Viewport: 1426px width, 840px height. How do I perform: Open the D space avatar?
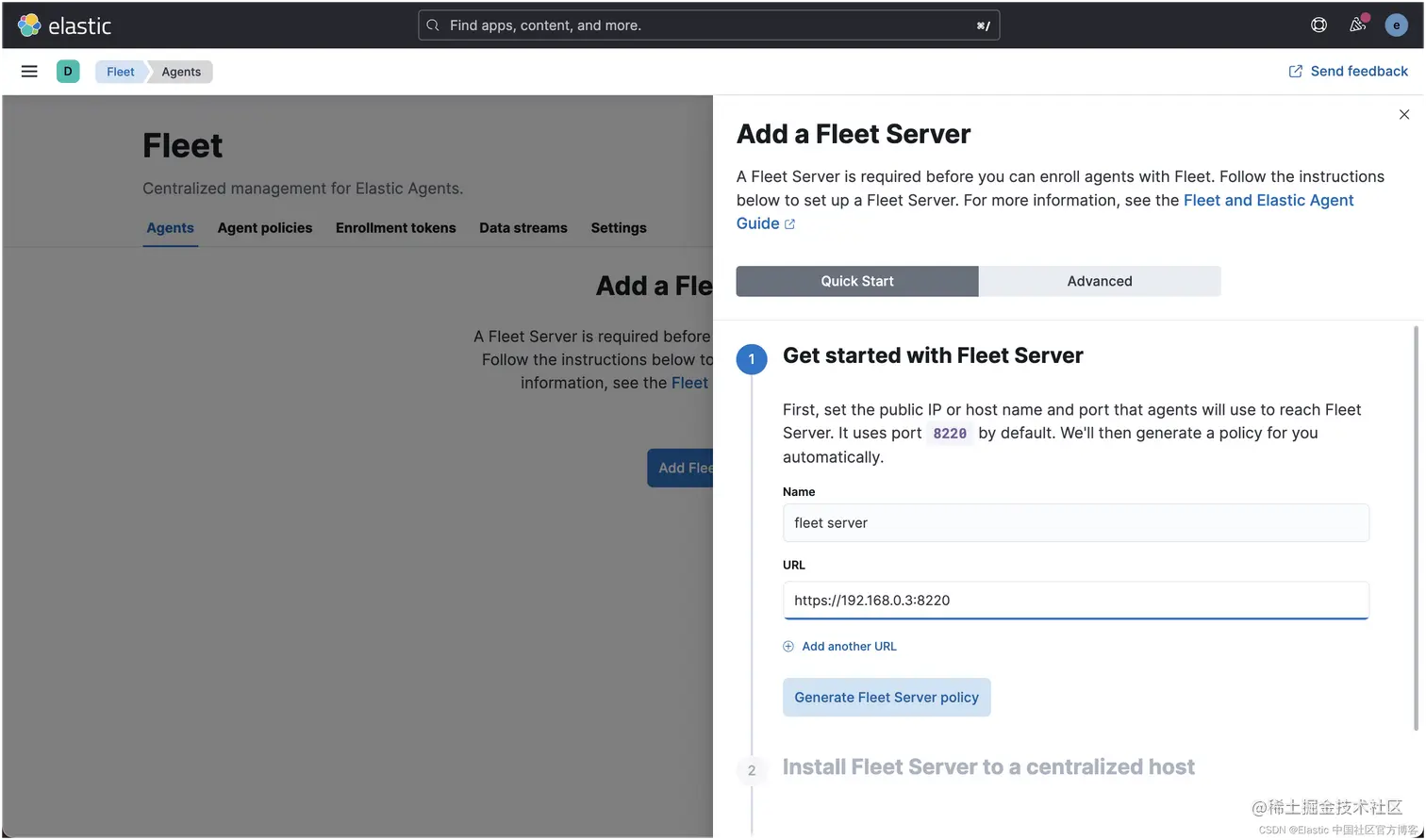(68, 72)
